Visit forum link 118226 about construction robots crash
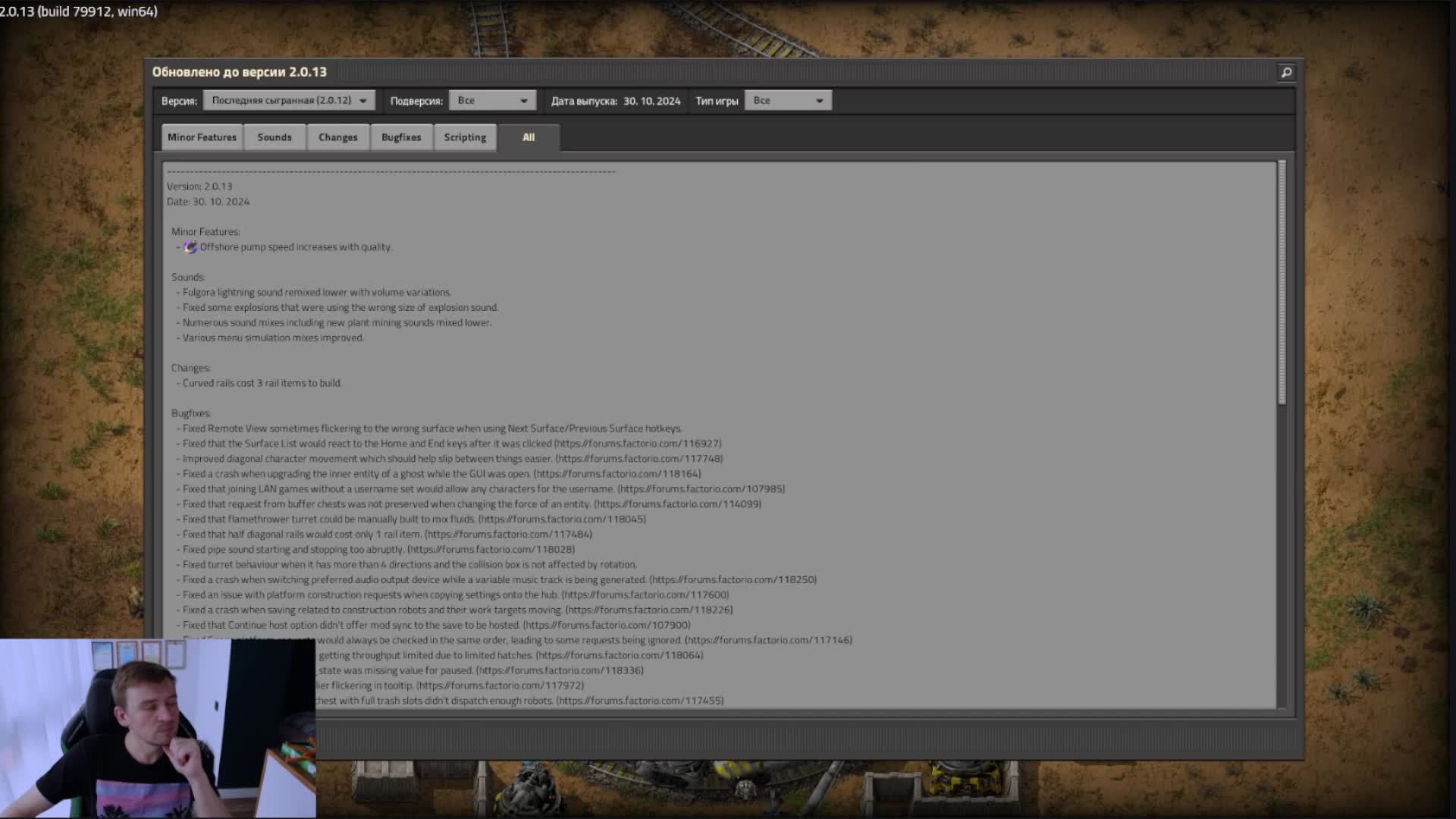Screen dimensions: 1456x819 (x=649, y=610)
